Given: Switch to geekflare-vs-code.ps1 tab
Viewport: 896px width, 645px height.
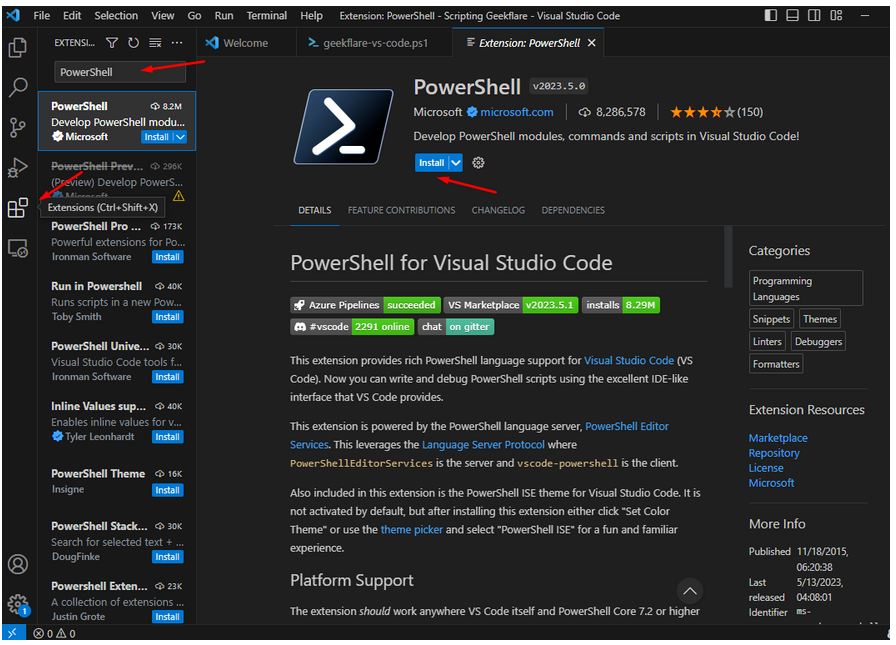Looking at the screenshot, I should 375,43.
